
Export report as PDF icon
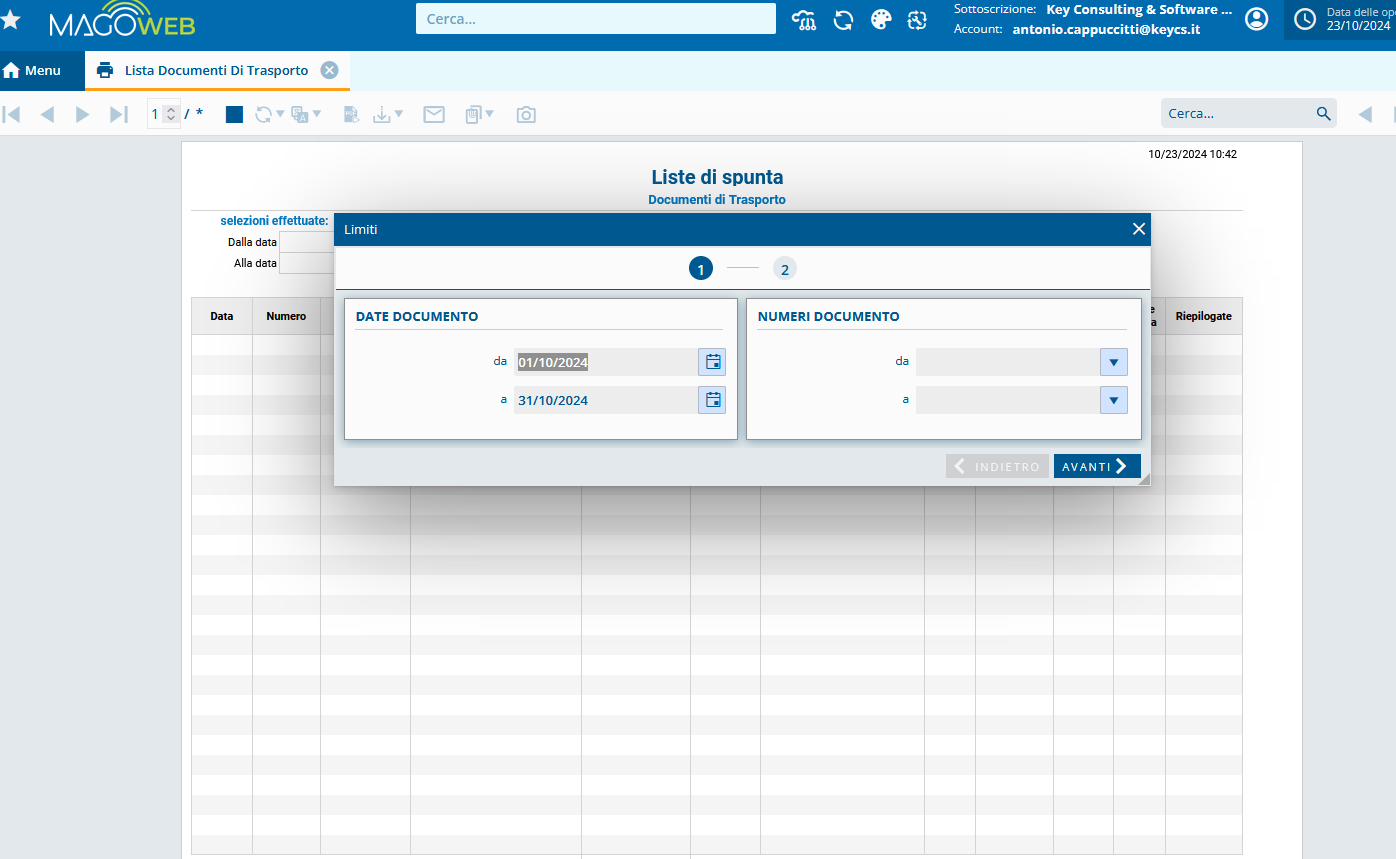351,114
